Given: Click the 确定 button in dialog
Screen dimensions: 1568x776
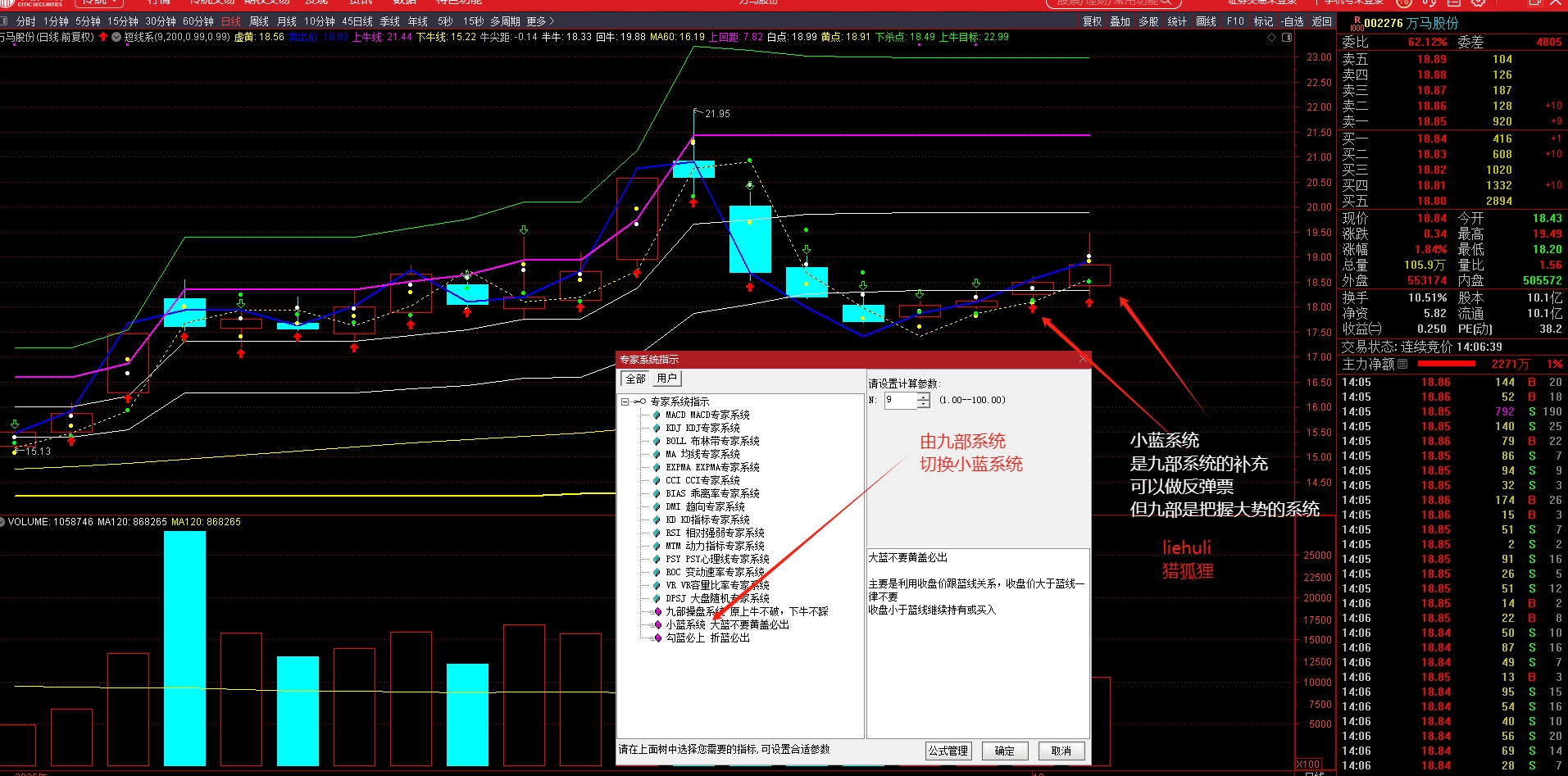Looking at the screenshot, I should point(1005,751).
